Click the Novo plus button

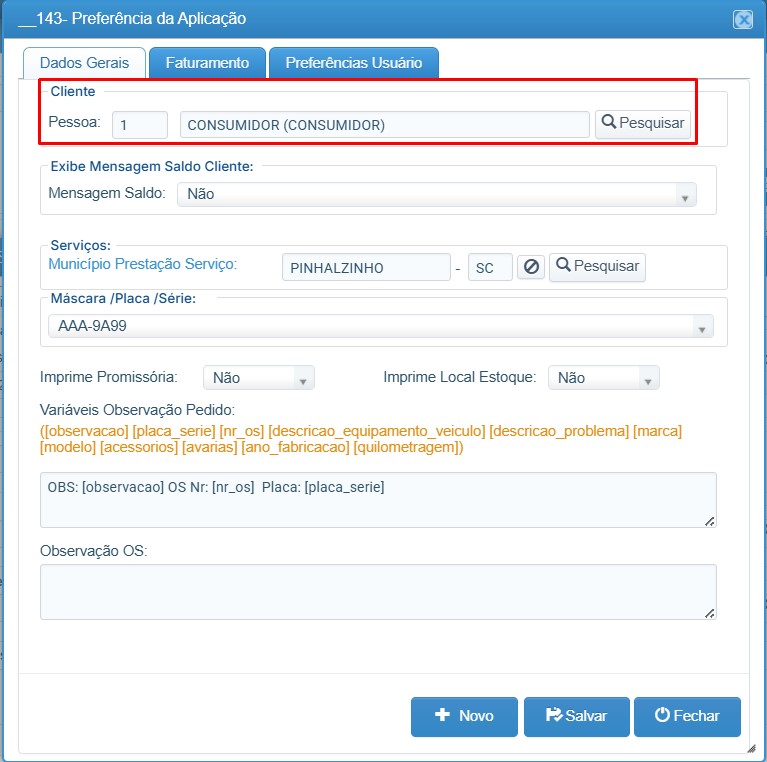(x=464, y=717)
